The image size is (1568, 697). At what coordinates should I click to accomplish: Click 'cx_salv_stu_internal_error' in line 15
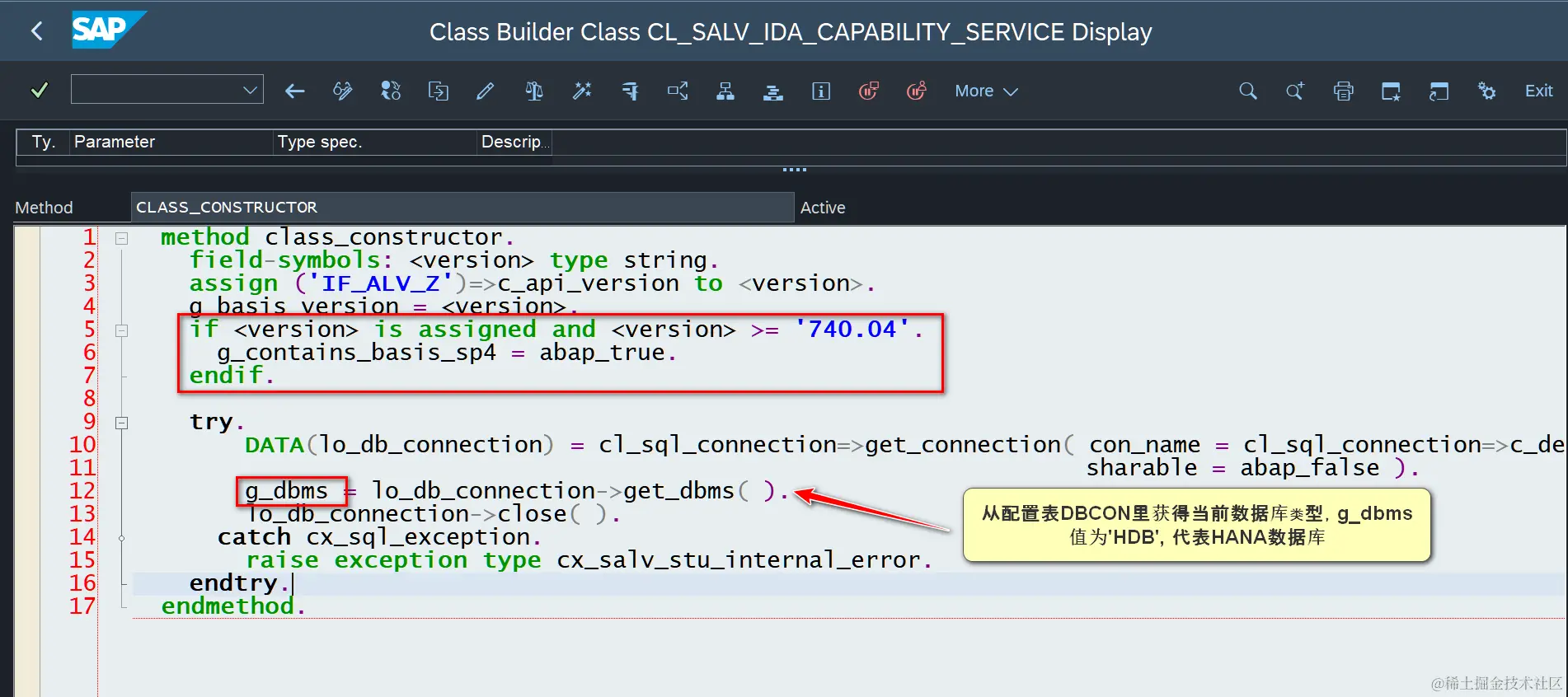pos(738,559)
